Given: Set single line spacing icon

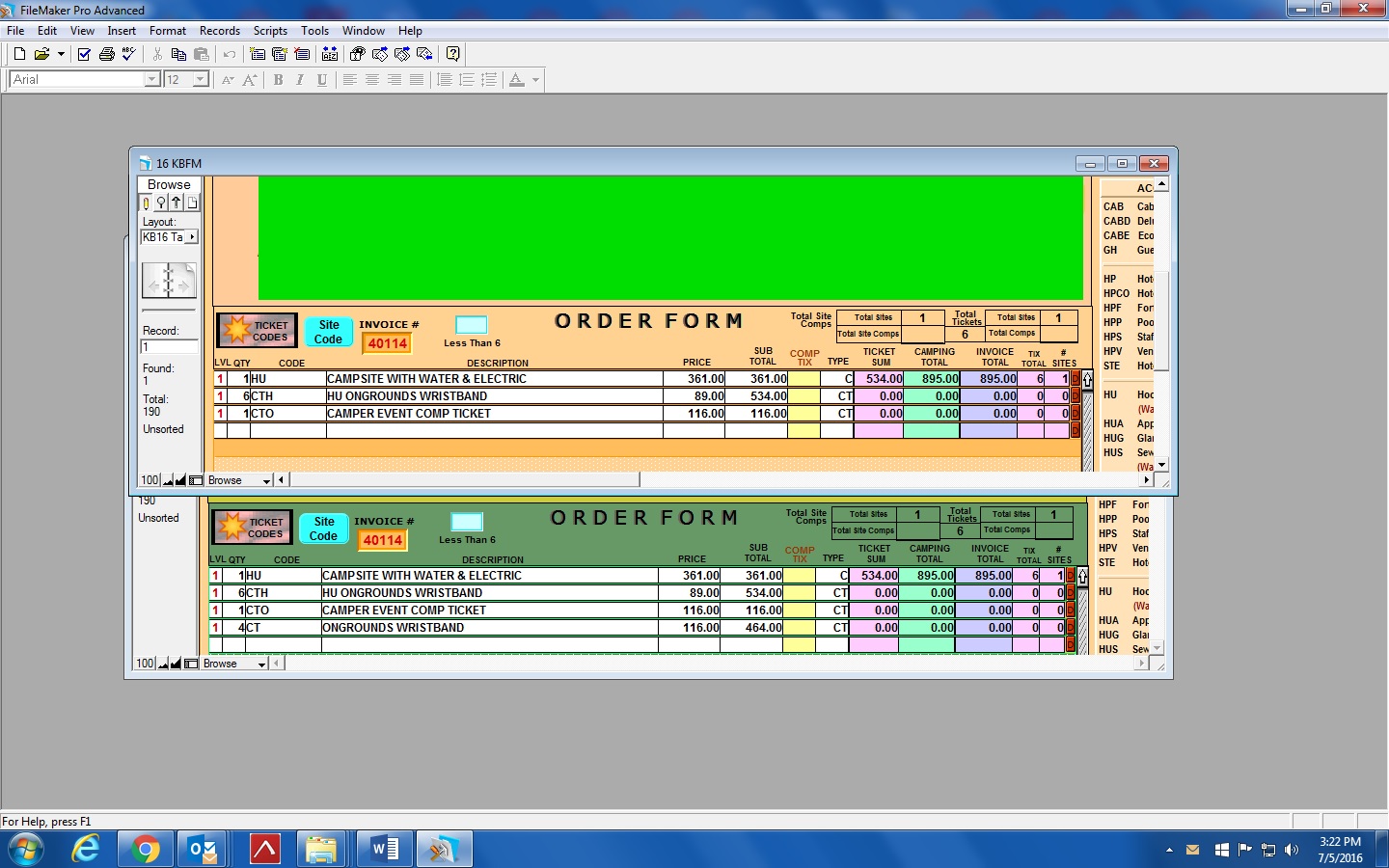Looking at the screenshot, I should click(445, 80).
